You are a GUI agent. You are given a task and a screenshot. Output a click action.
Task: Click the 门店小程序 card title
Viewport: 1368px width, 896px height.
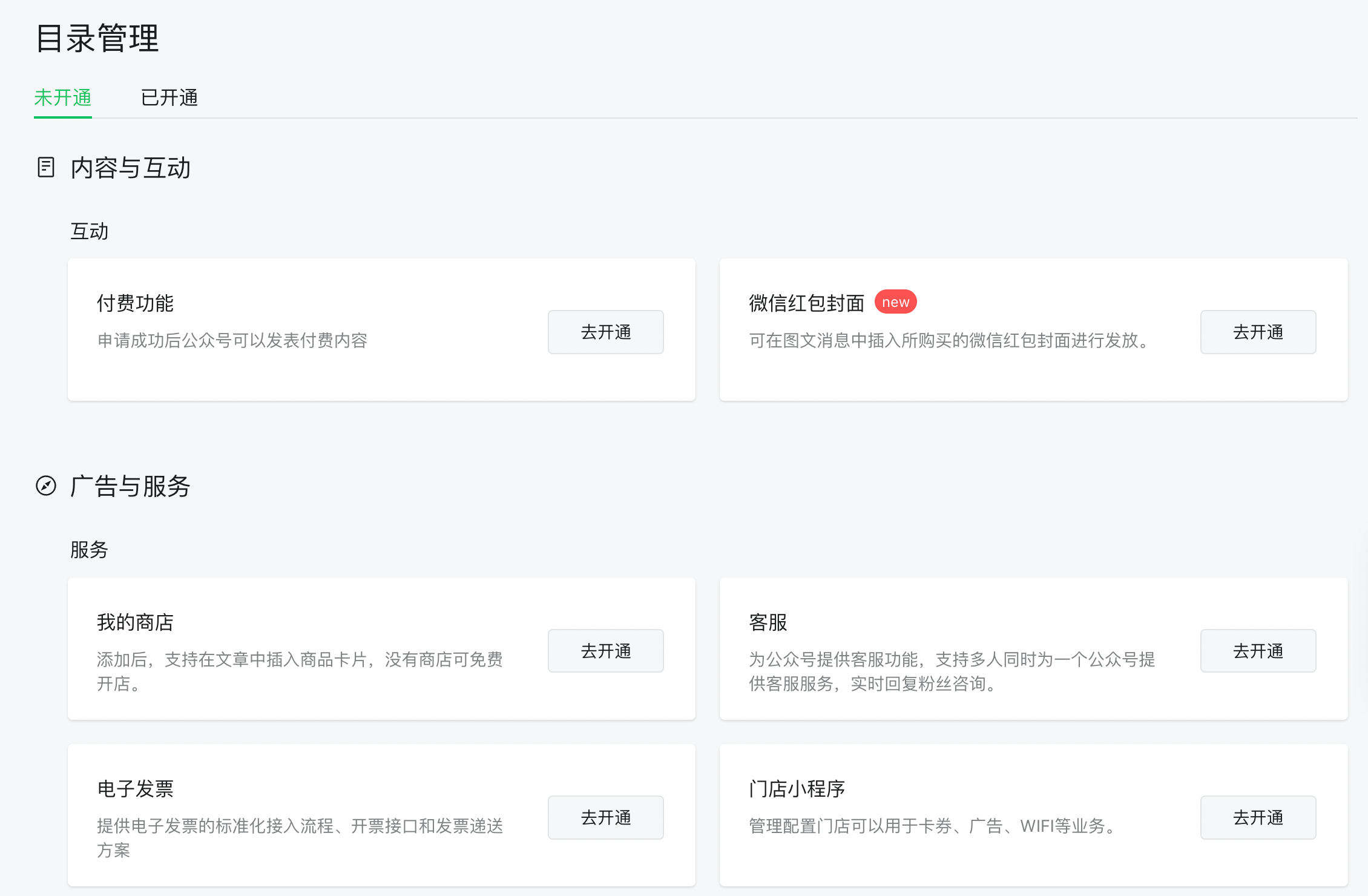(x=797, y=788)
